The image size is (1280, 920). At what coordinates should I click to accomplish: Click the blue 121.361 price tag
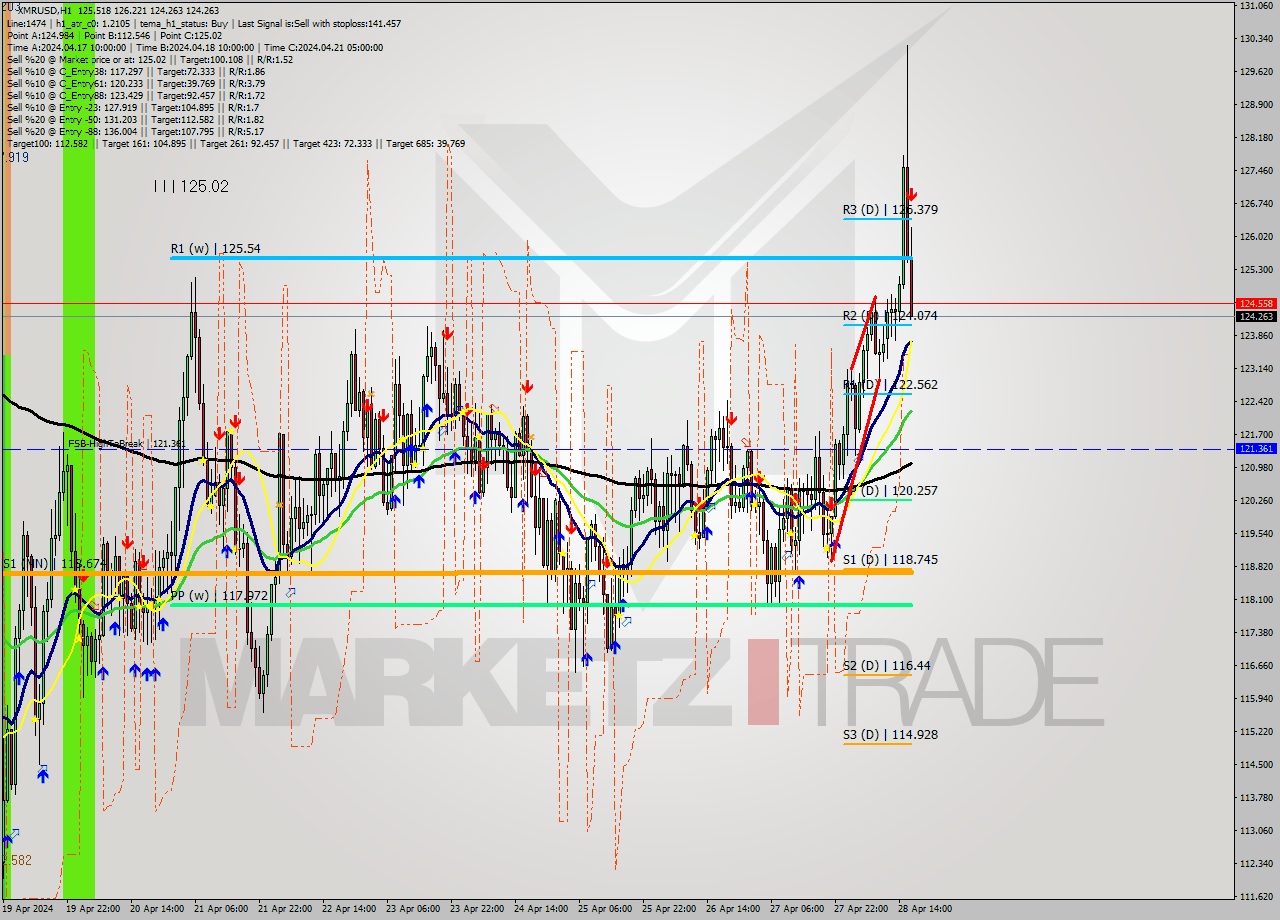[1256, 449]
